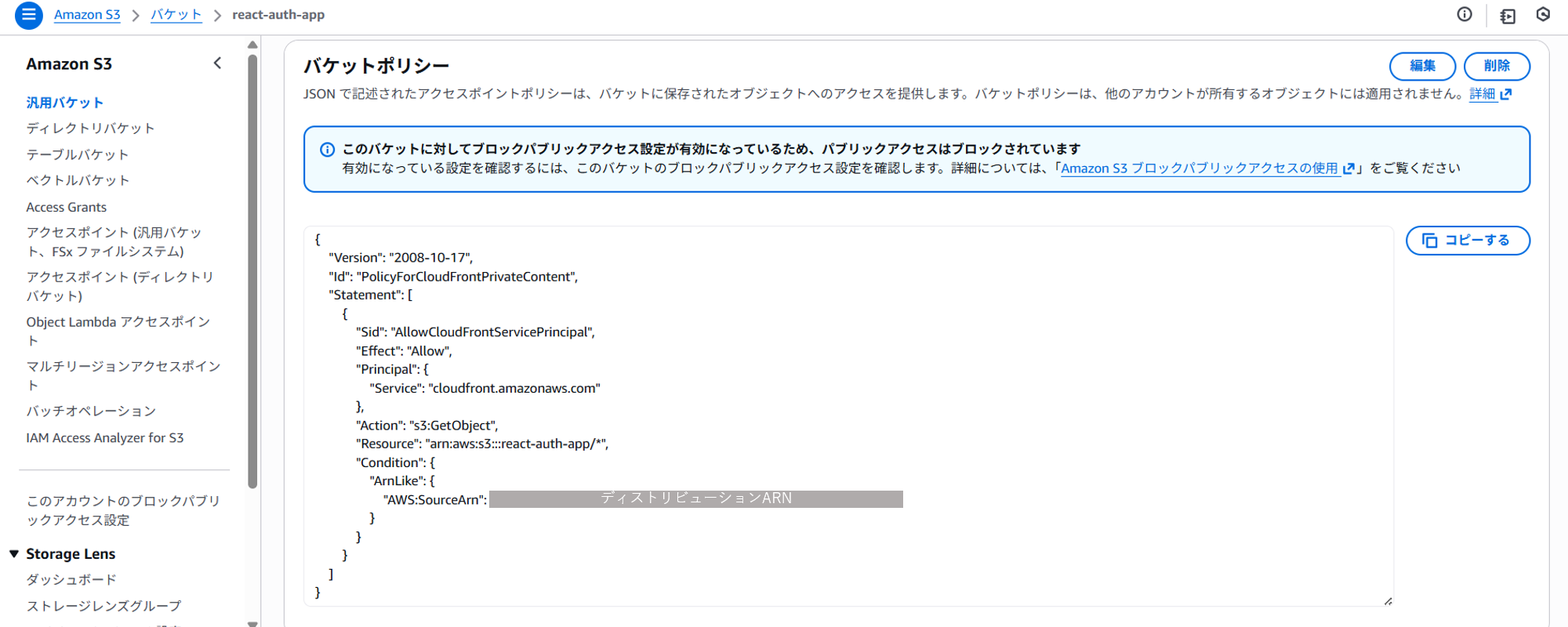Open the バケット breadcrumb link

pyautogui.click(x=176, y=15)
